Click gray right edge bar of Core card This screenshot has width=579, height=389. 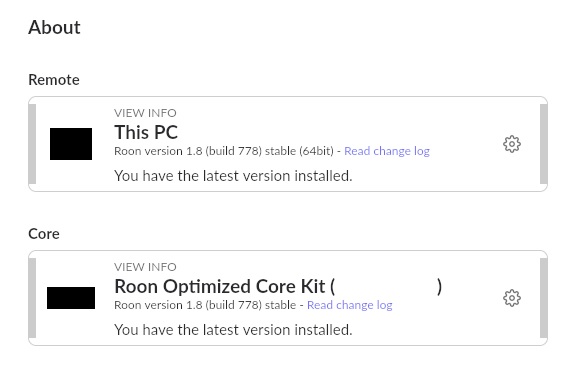(544, 298)
